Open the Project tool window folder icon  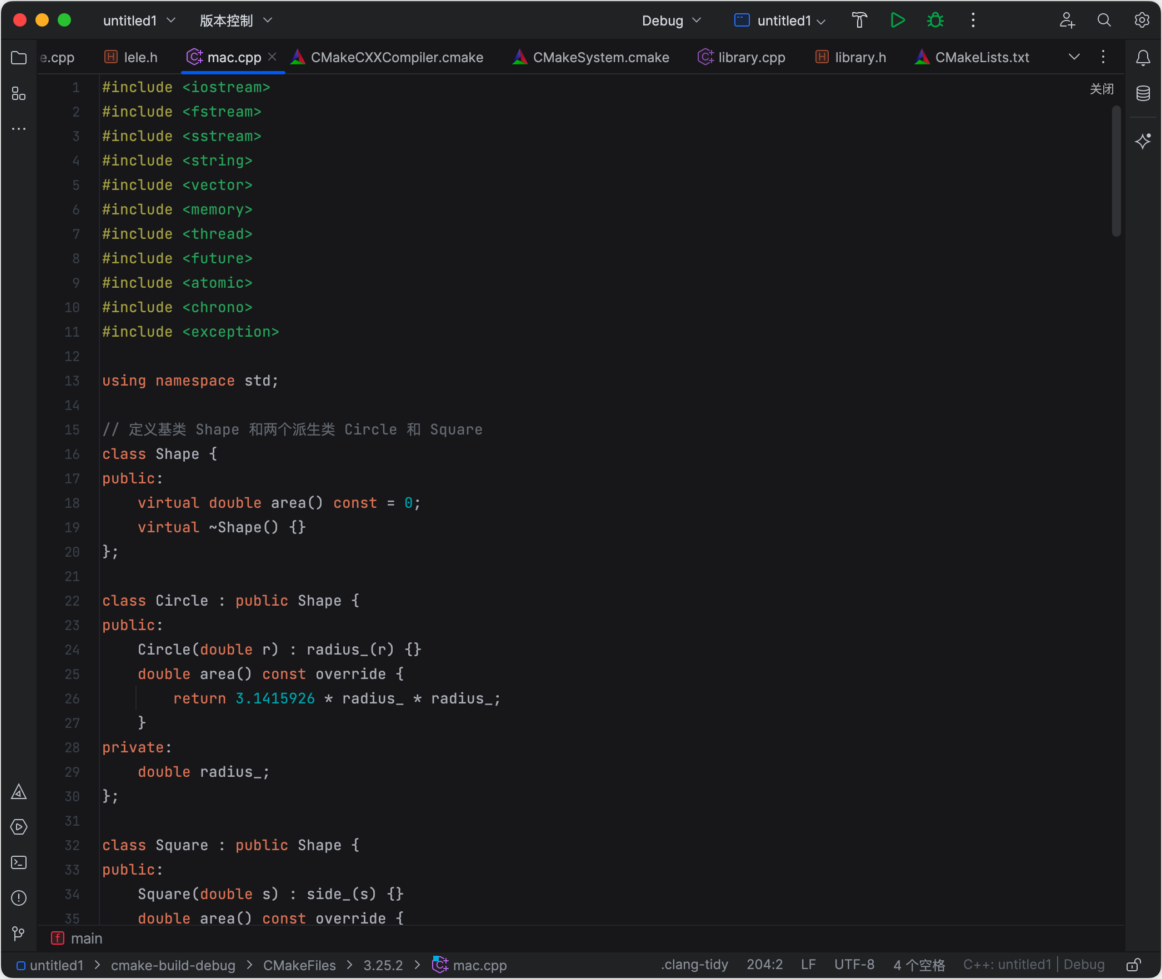pyautogui.click(x=19, y=58)
